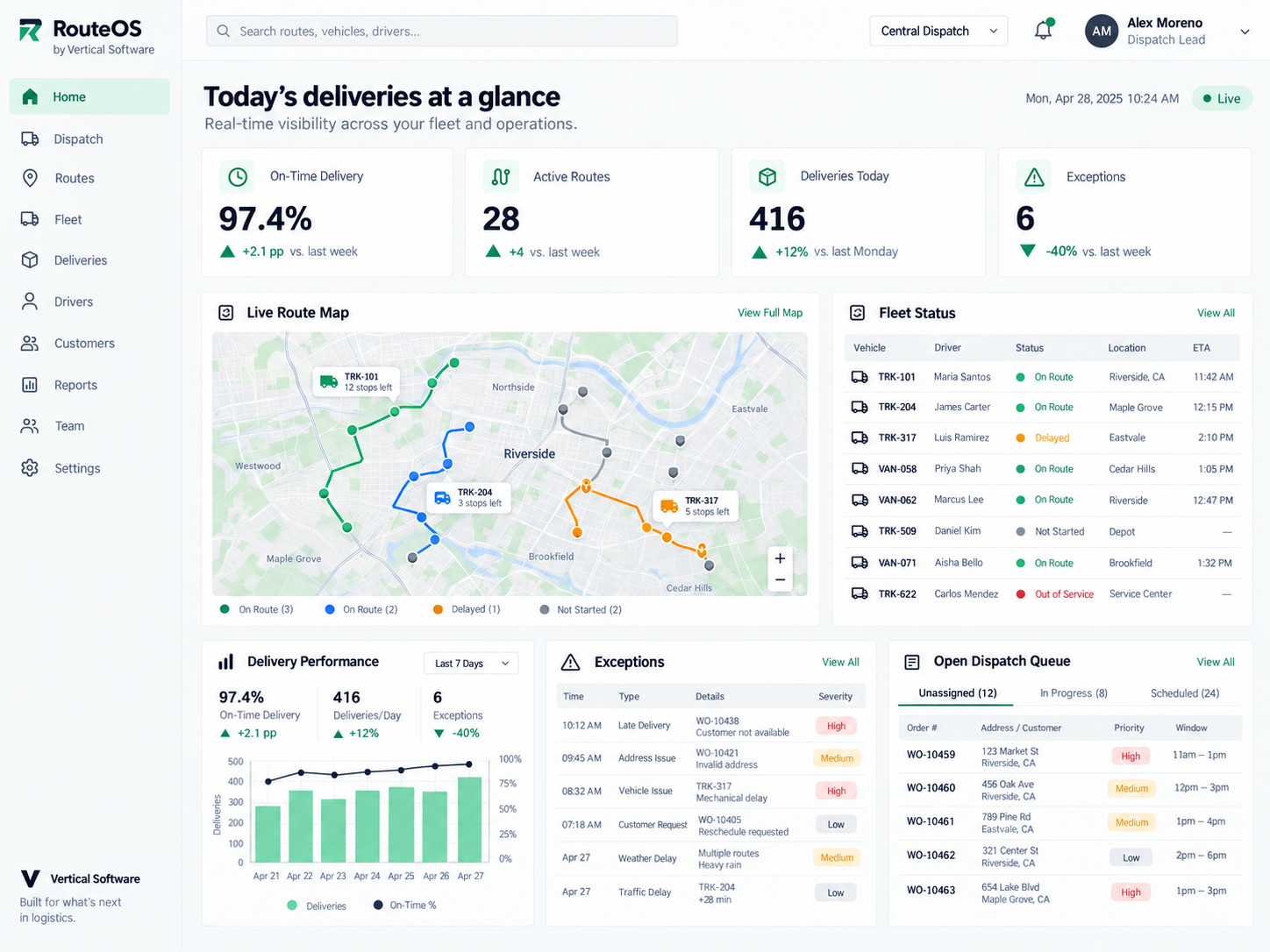Click View All in Fleet Status
The height and width of the screenshot is (952, 1270).
click(1216, 313)
